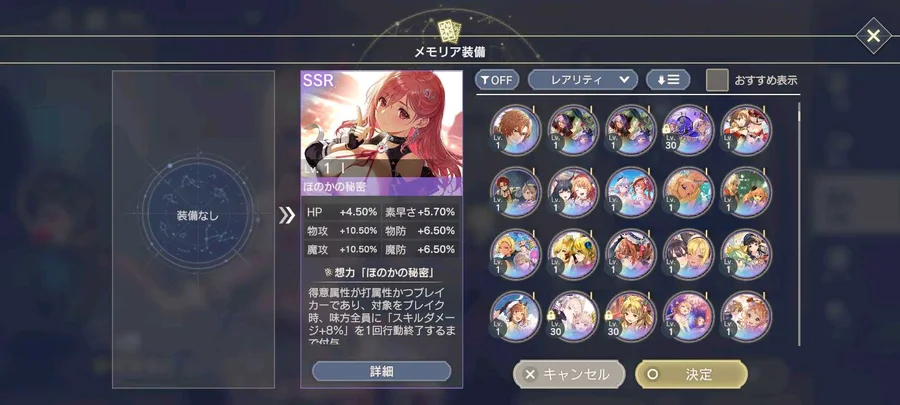Click the 装備なし empty equipment slot
This screenshot has width=900, height=405.
pos(197,216)
